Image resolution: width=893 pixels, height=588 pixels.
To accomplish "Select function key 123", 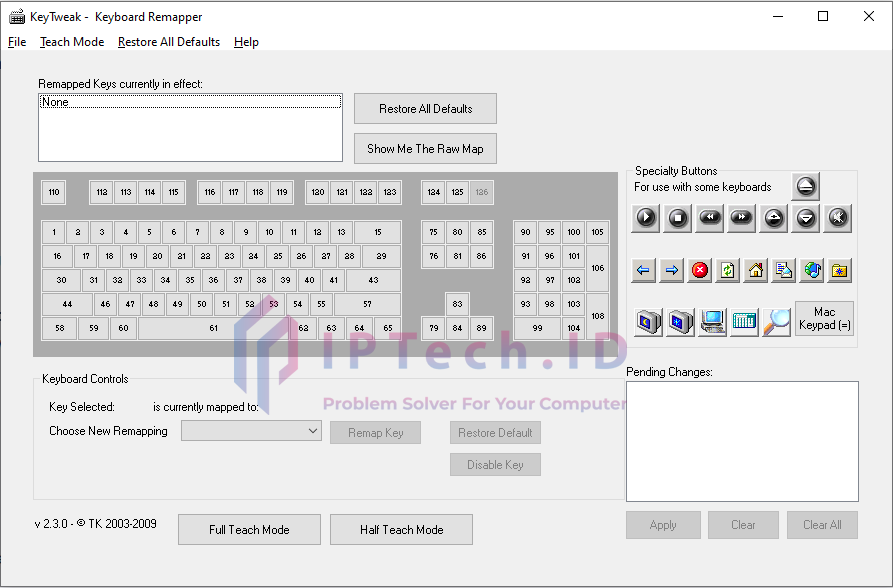I will pos(390,193).
